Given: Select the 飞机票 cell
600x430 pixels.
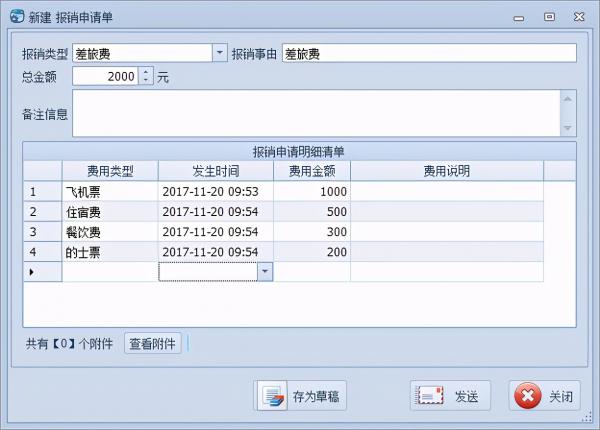Looking at the screenshot, I should pos(110,191).
